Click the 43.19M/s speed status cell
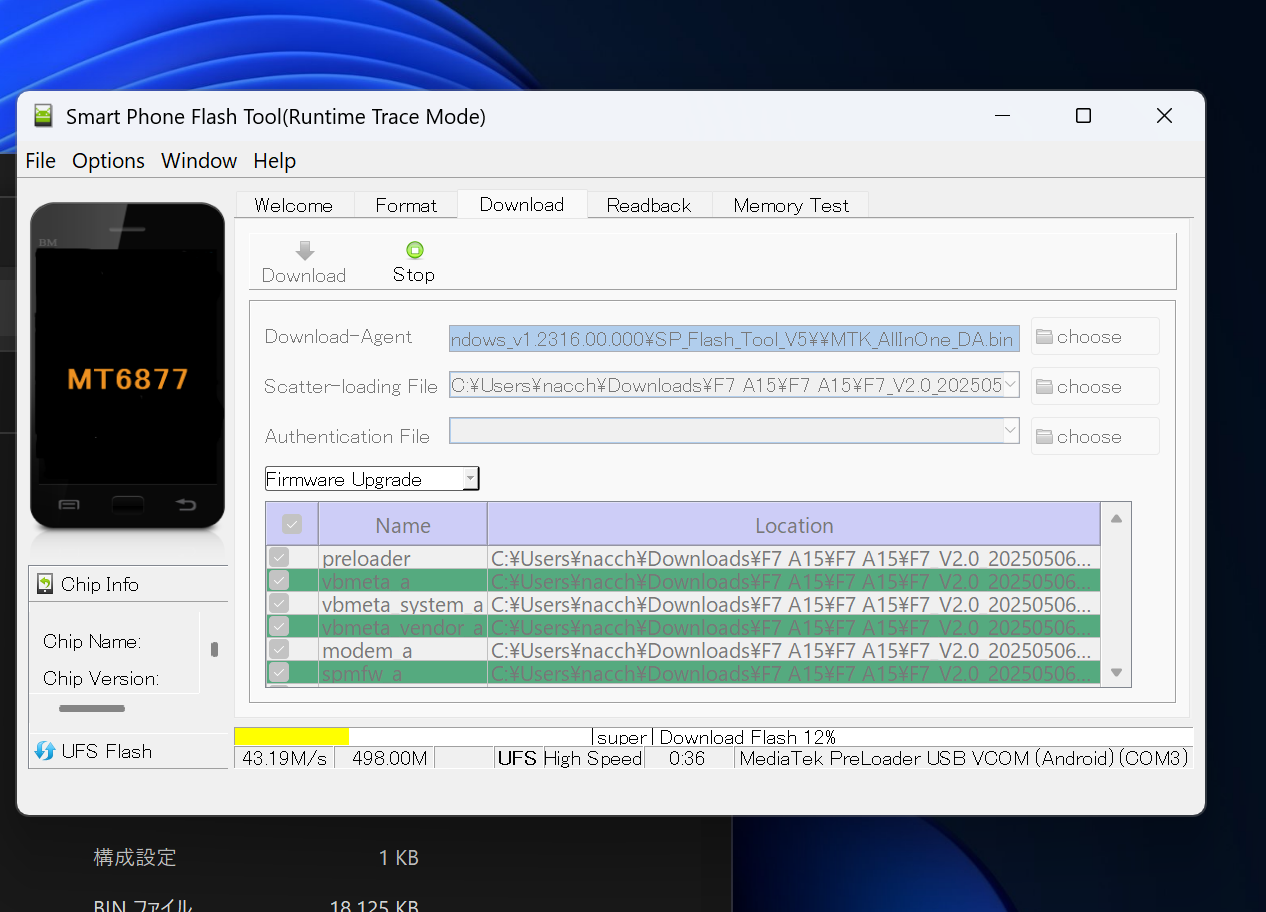Image resolution: width=1266 pixels, height=912 pixels. (x=284, y=758)
